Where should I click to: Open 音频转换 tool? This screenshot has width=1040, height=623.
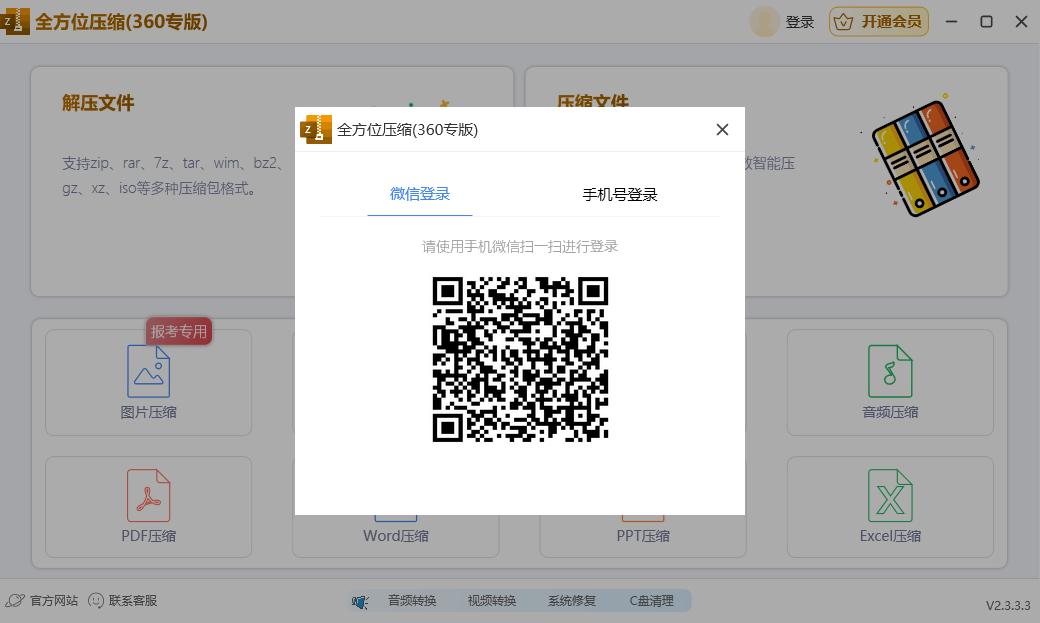[412, 601]
